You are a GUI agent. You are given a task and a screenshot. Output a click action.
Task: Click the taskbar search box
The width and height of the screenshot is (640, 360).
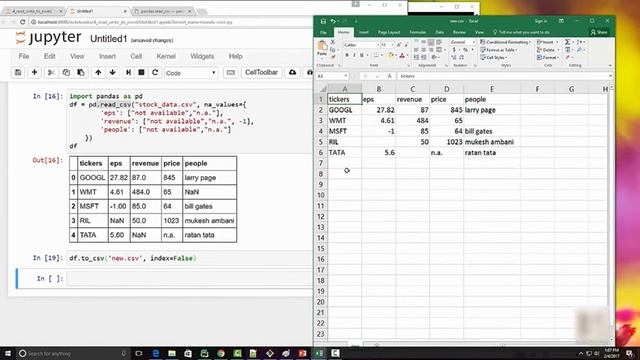[73, 353]
